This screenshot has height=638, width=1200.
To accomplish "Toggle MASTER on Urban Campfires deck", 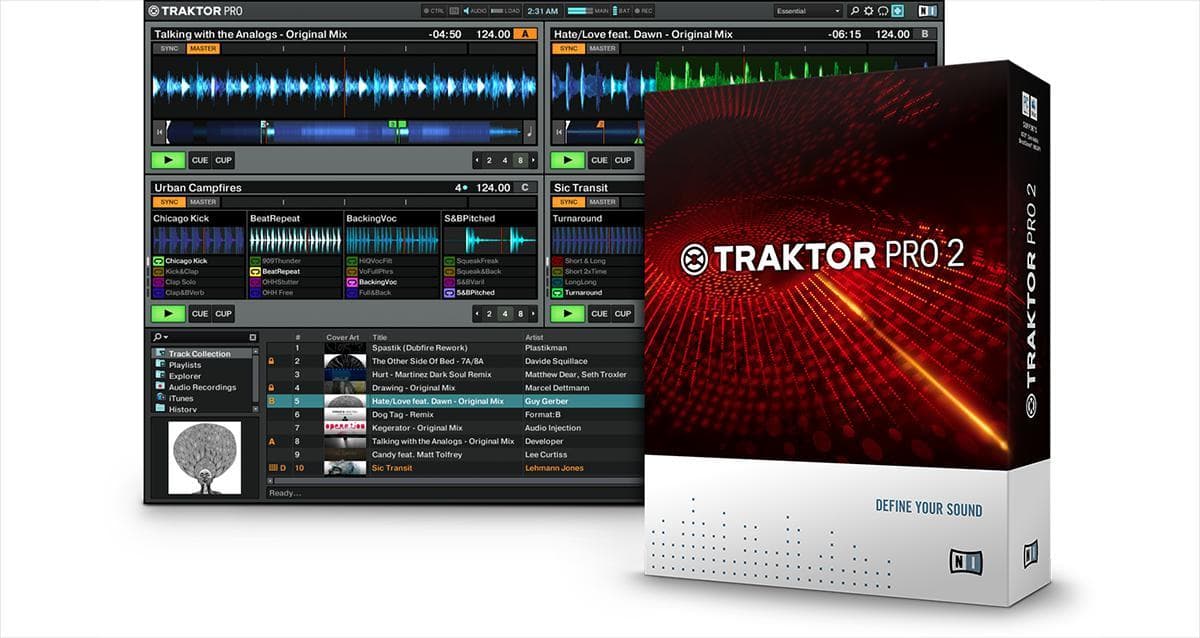I will pos(203,202).
